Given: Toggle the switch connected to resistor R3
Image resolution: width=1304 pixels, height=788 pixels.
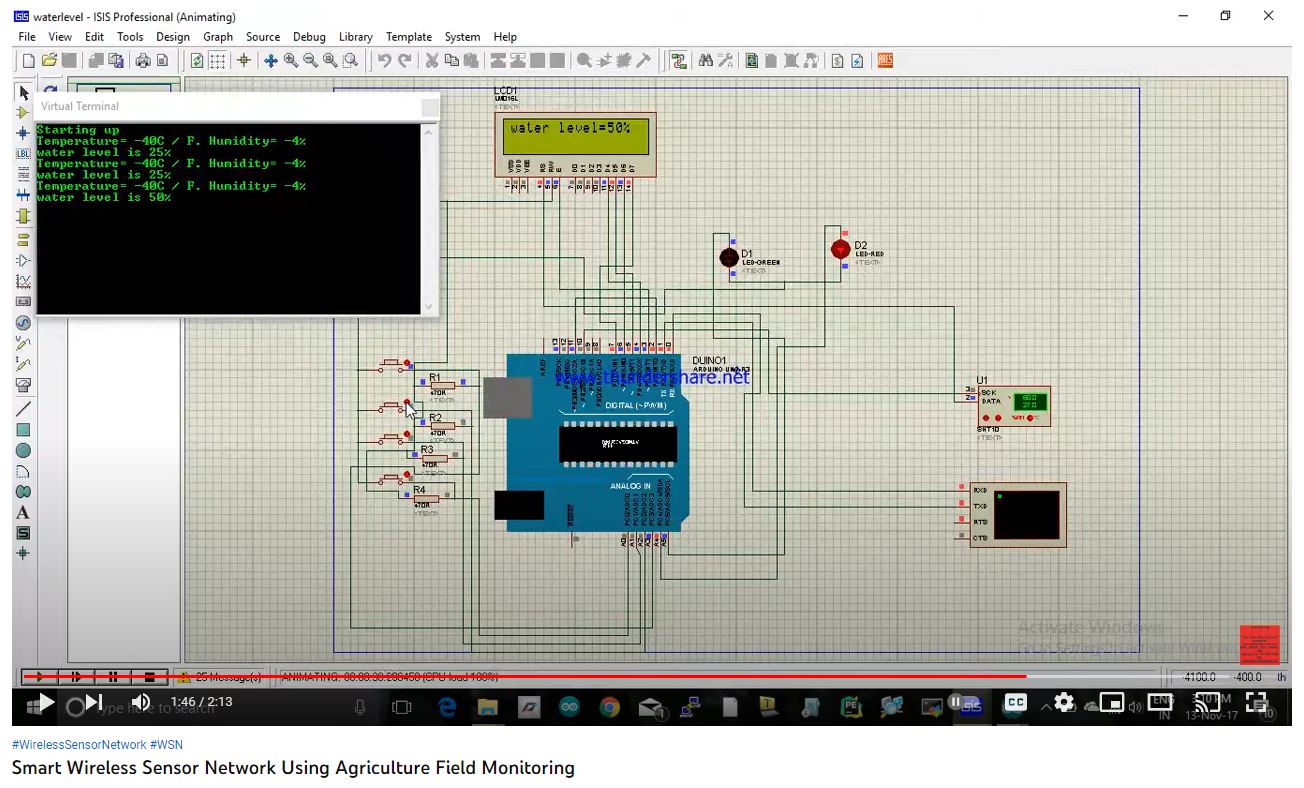Looking at the screenshot, I should [393, 438].
